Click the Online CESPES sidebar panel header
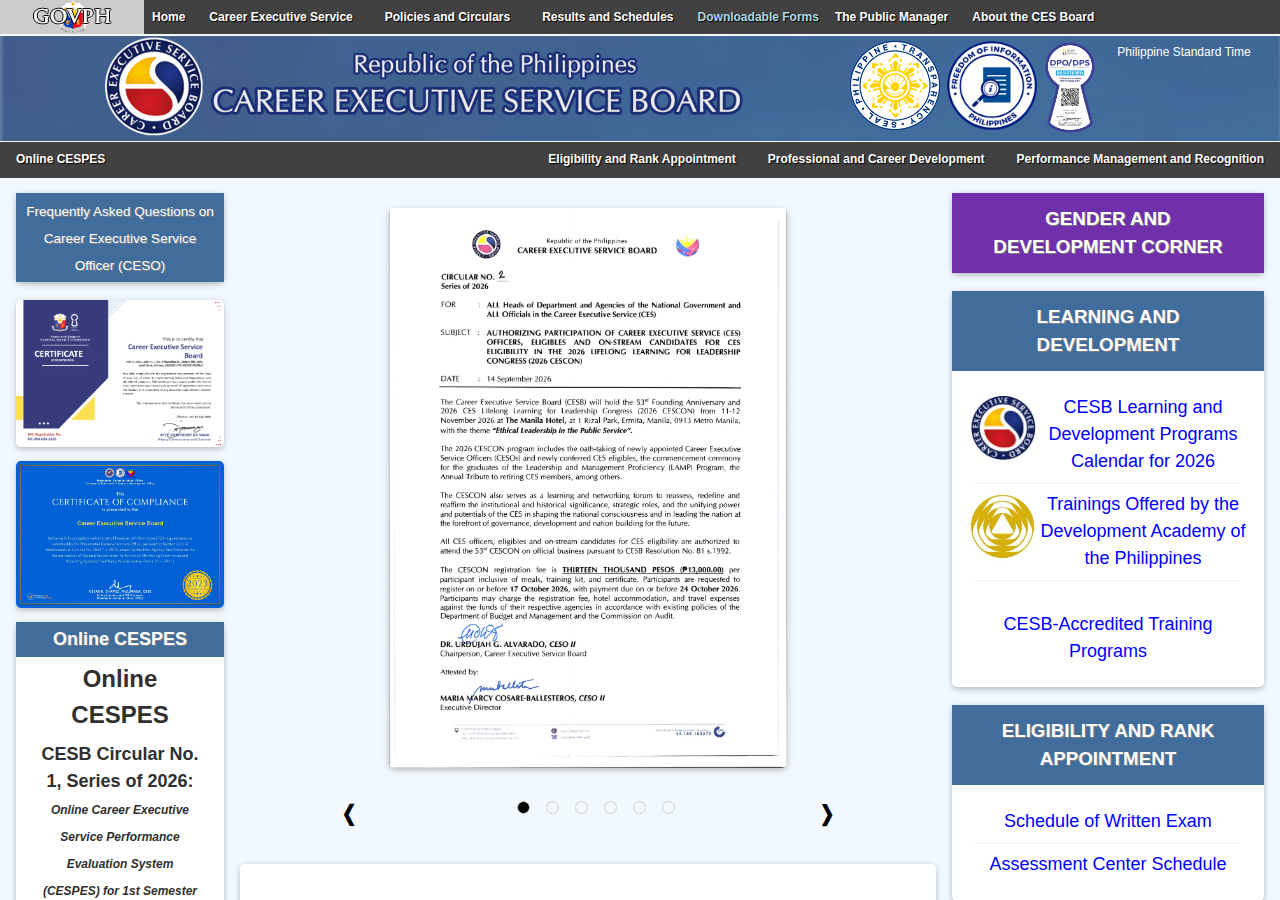This screenshot has width=1280, height=900. click(x=120, y=639)
